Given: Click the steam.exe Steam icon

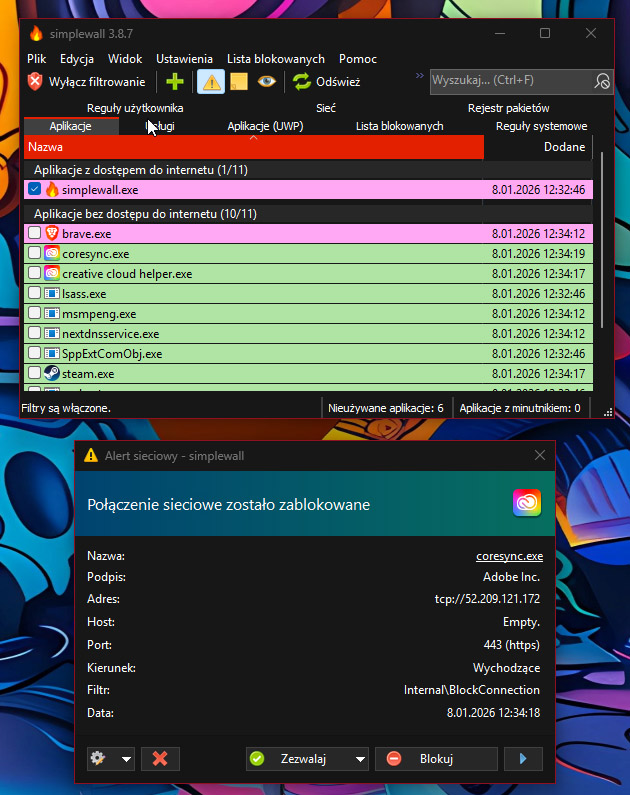Looking at the screenshot, I should pyautogui.click(x=52, y=373).
